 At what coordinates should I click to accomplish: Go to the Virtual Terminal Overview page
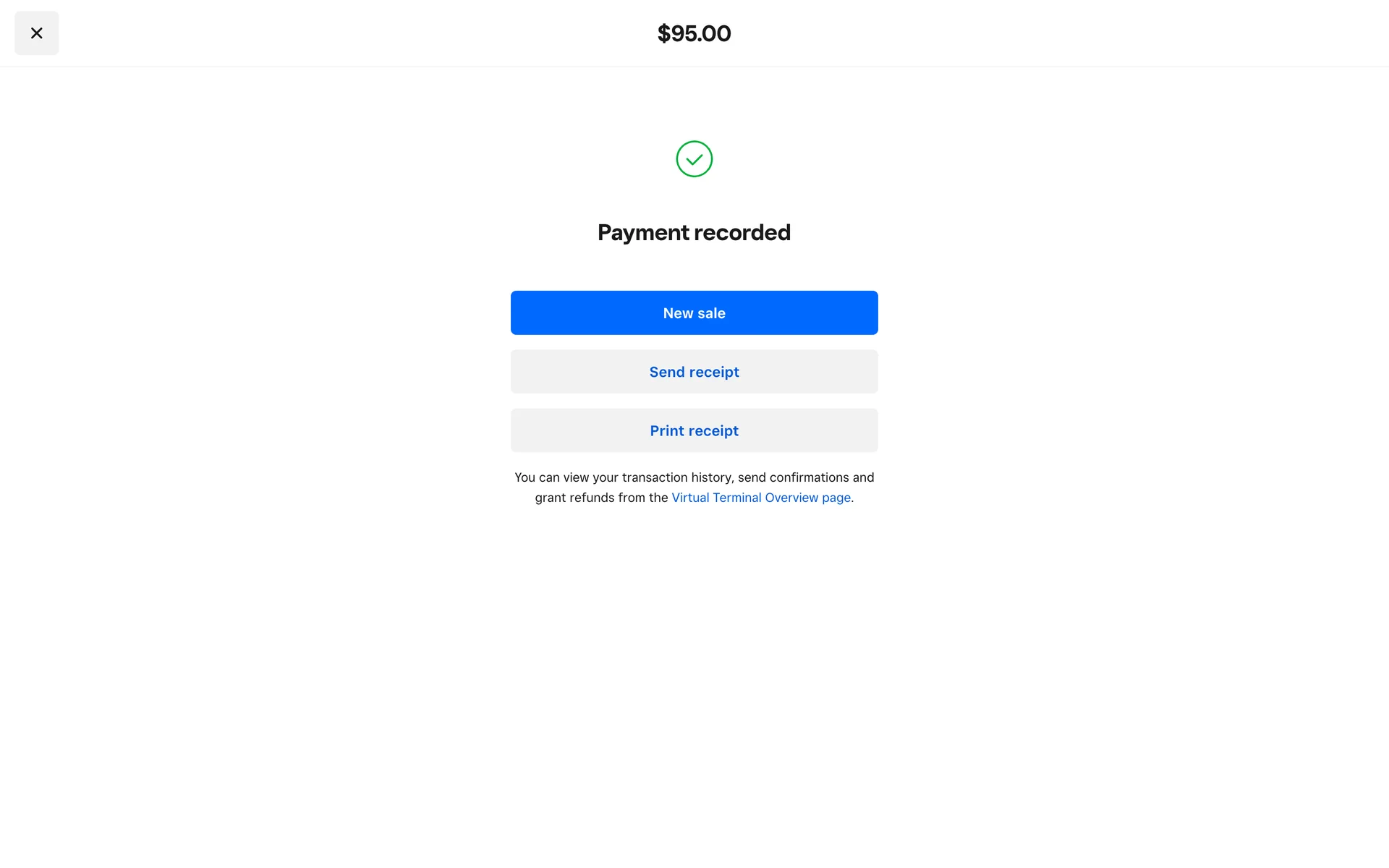(x=760, y=498)
